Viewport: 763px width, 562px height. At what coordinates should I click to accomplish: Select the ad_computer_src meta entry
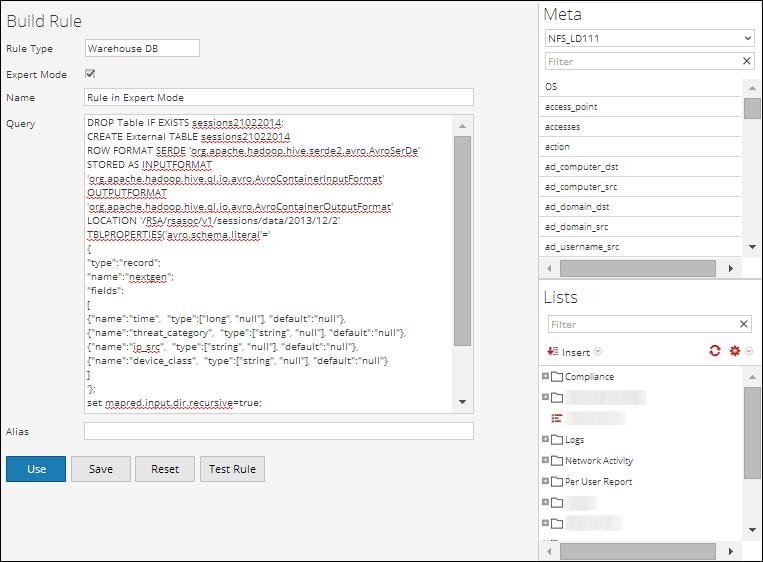coord(640,187)
